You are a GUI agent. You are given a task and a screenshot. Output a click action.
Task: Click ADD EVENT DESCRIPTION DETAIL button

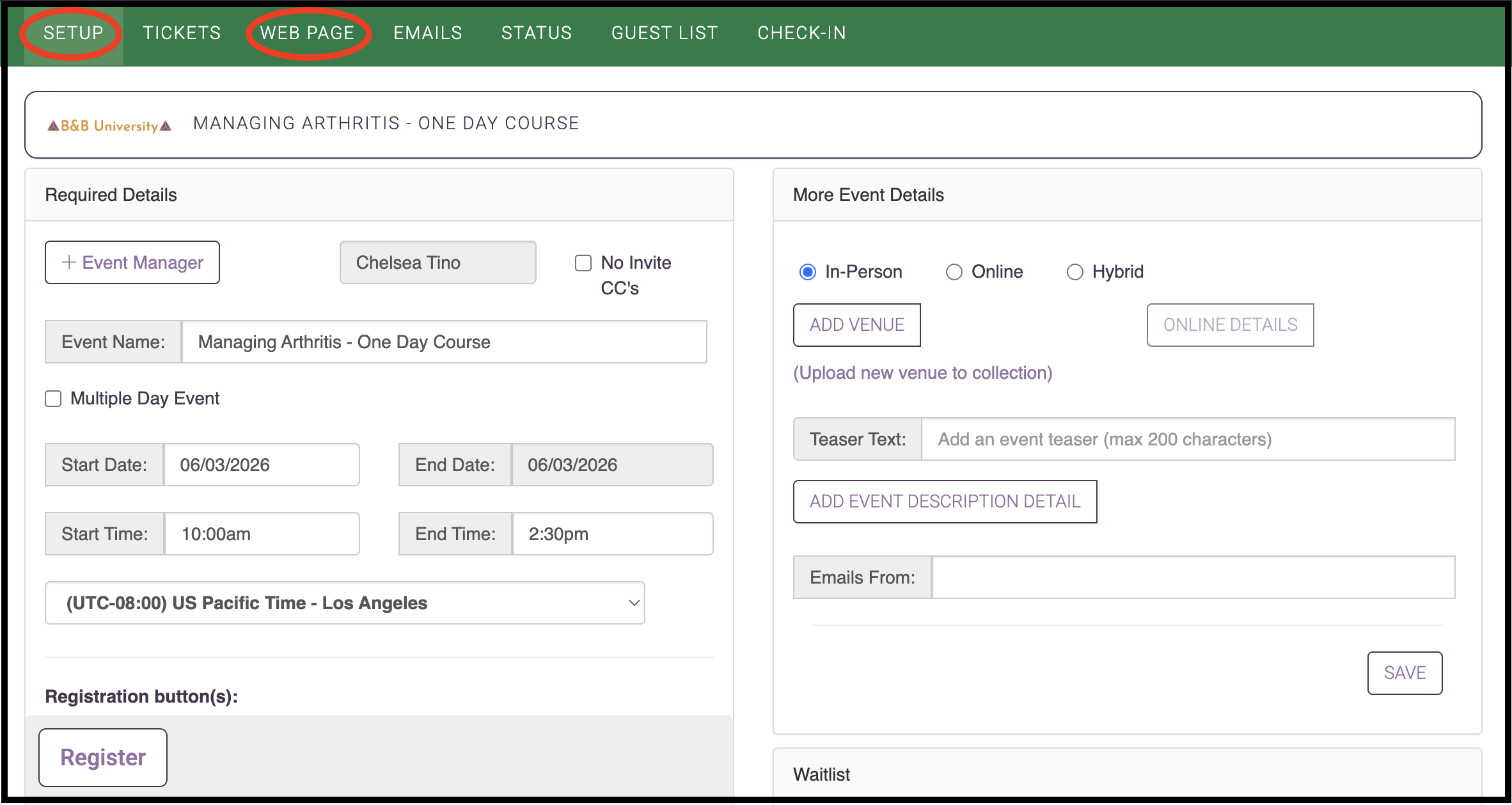[x=945, y=502]
